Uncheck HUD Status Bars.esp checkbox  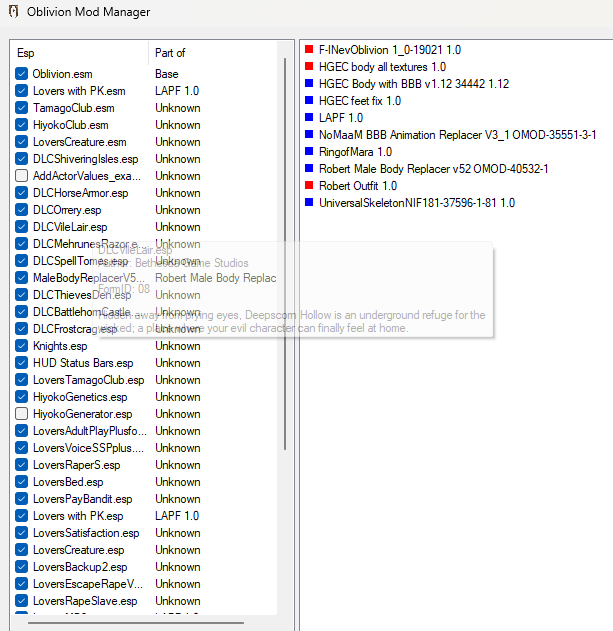click(x=21, y=363)
